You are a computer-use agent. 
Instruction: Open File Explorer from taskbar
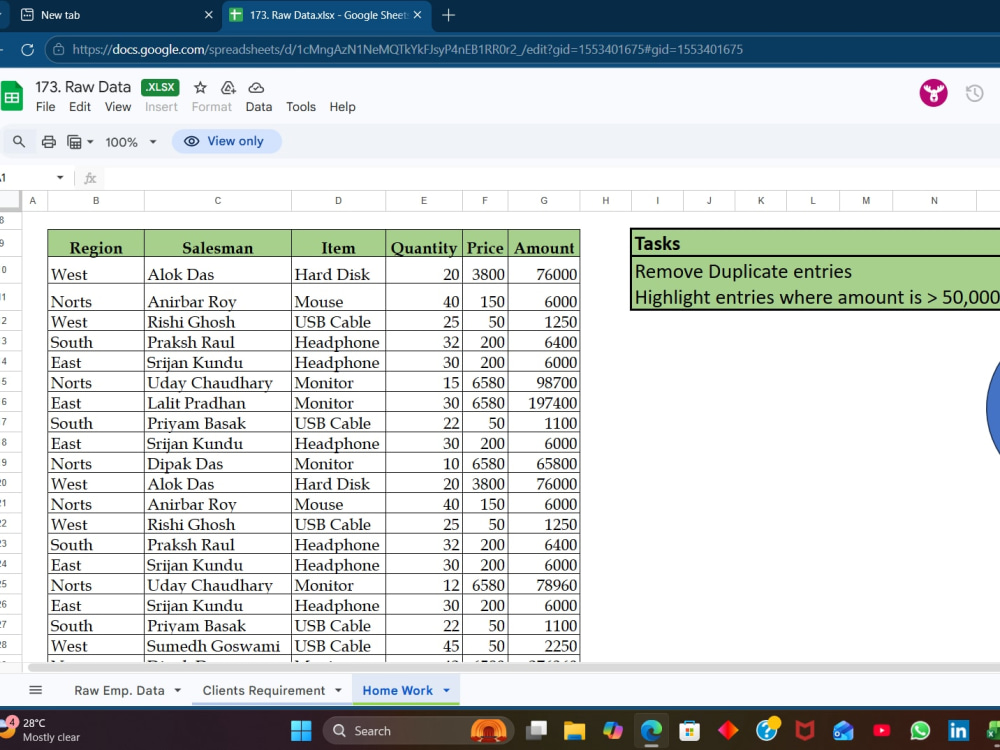574,731
